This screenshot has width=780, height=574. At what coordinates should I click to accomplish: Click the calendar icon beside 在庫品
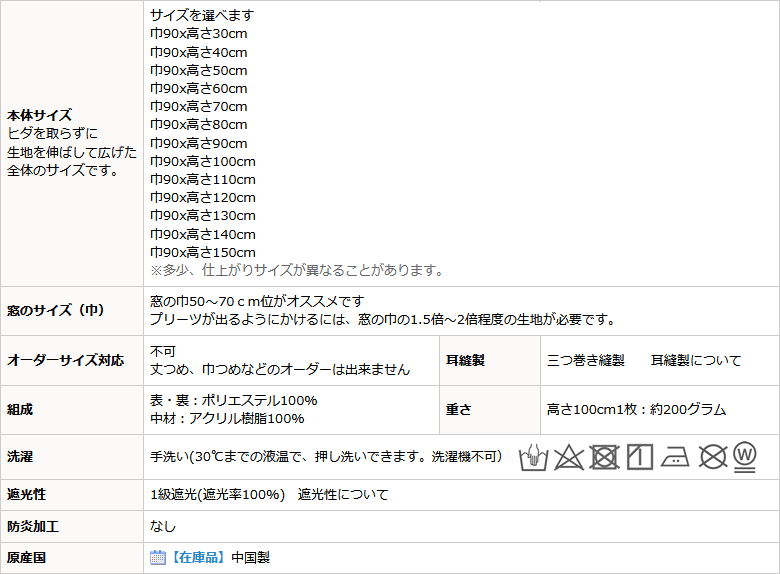(157, 558)
